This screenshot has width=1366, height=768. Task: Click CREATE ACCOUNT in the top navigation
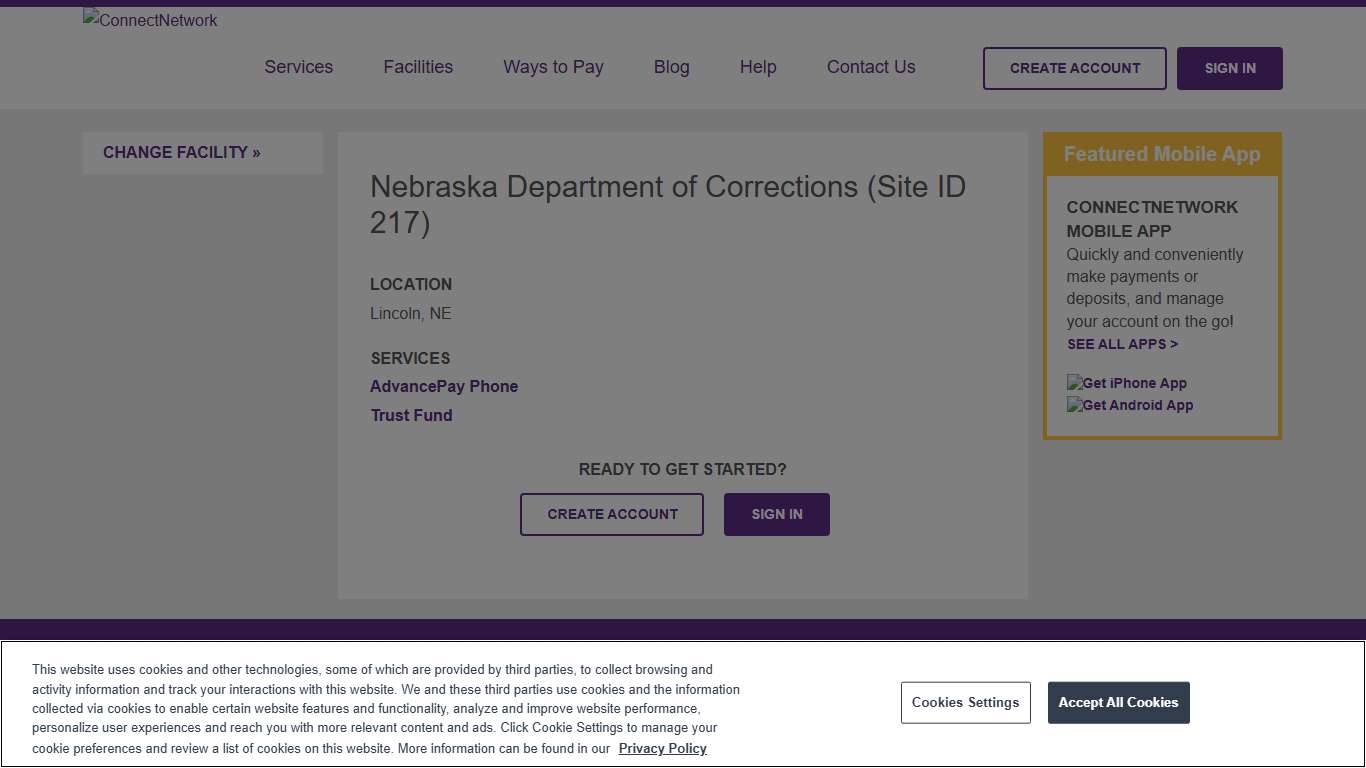tap(1074, 68)
